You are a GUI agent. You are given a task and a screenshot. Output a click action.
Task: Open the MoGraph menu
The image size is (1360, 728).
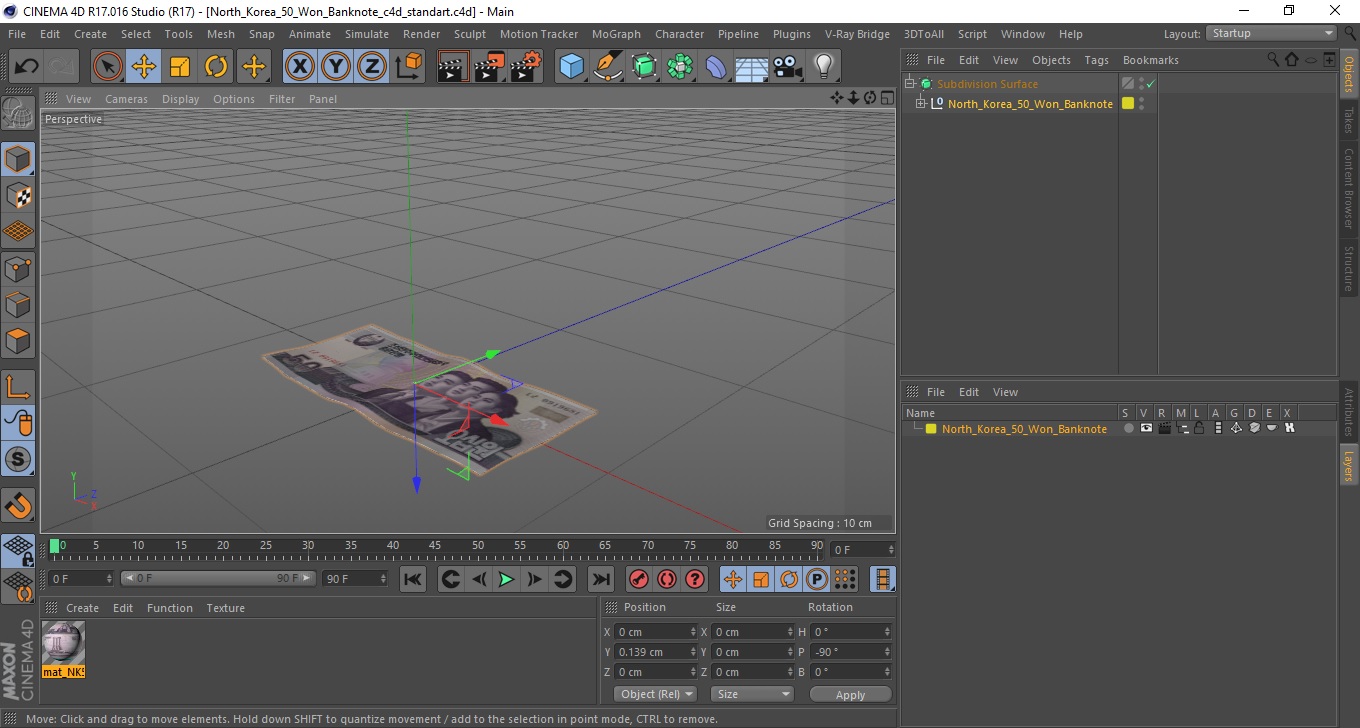coord(616,34)
